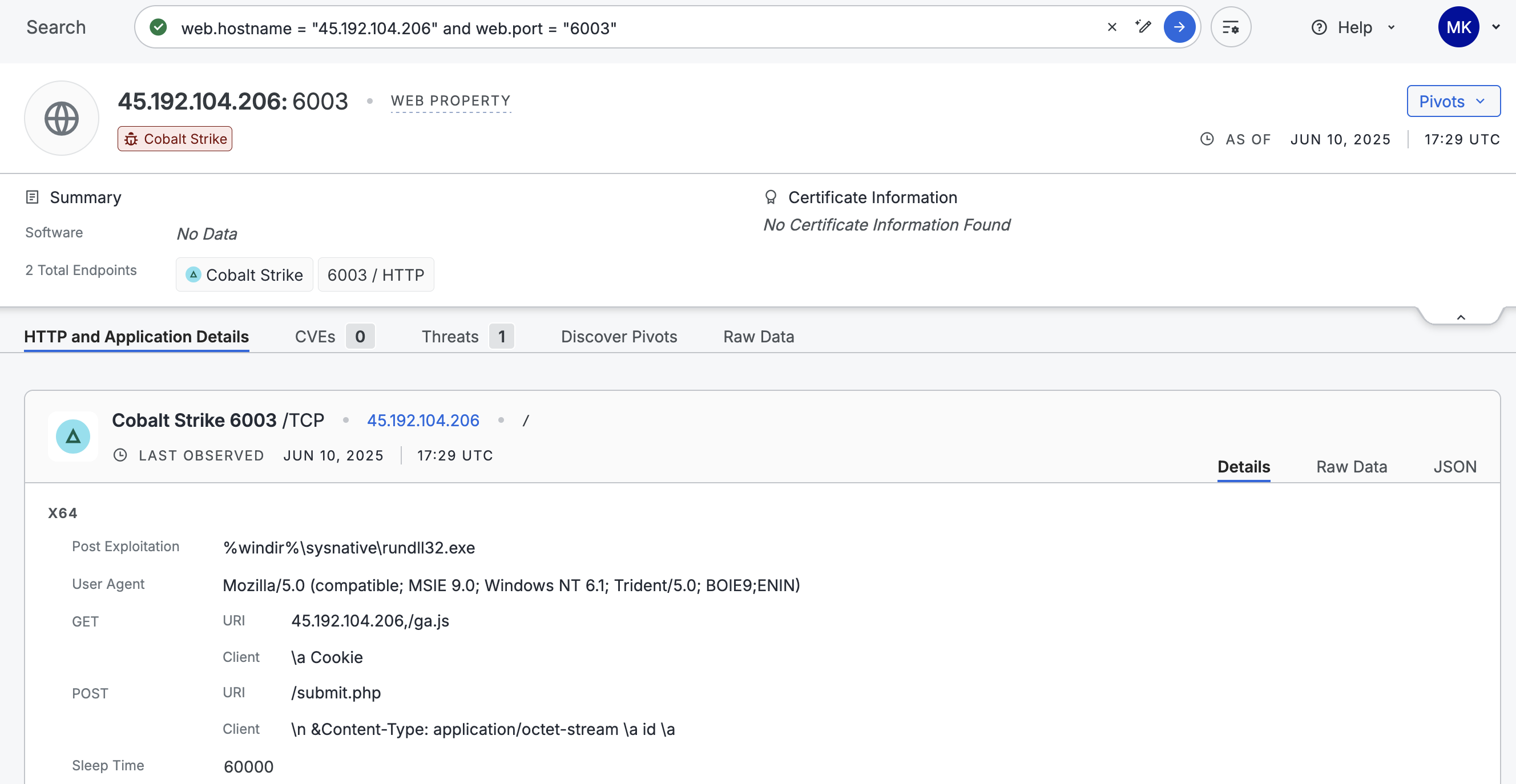Click the '/submit.php' POST URI value
The width and height of the screenshot is (1516, 784).
(336, 693)
